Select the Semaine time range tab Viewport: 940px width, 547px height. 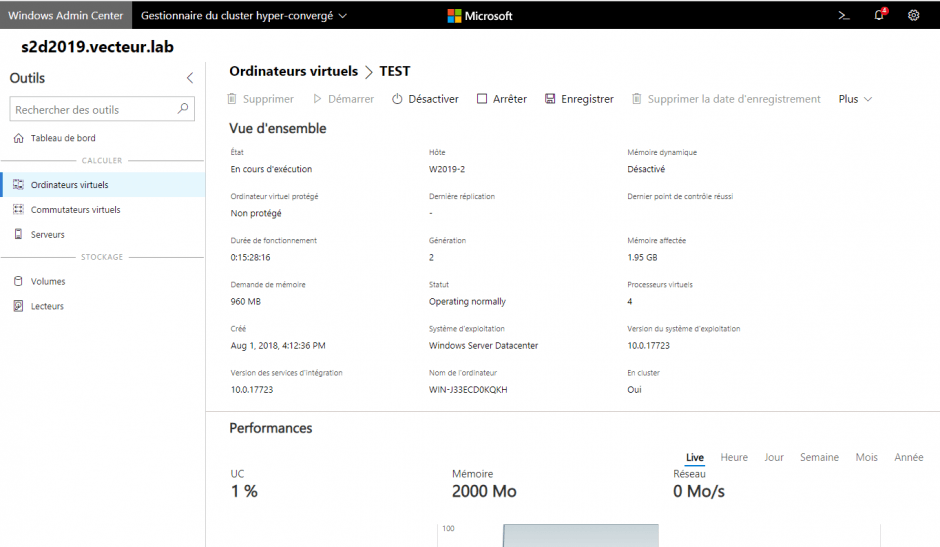click(819, 457)
